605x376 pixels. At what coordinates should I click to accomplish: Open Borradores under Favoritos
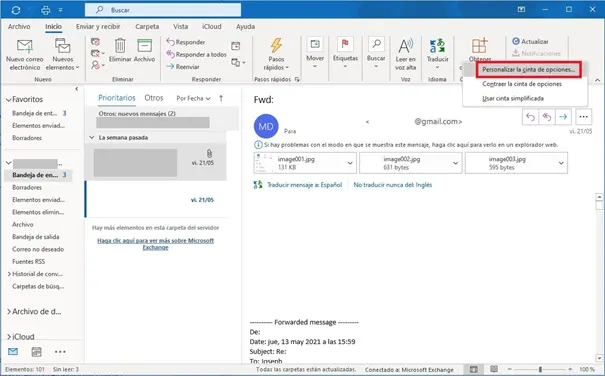[27, 138]
